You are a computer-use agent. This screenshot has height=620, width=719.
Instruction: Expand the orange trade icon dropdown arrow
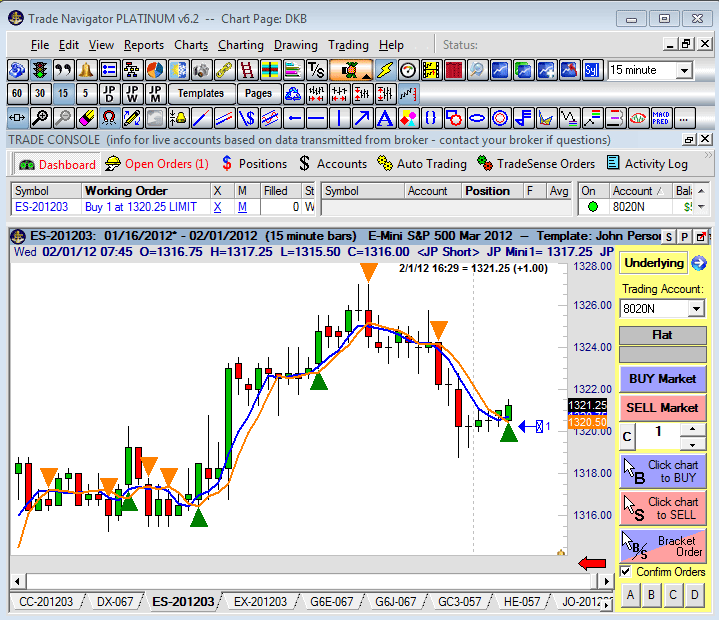[367, 77]
